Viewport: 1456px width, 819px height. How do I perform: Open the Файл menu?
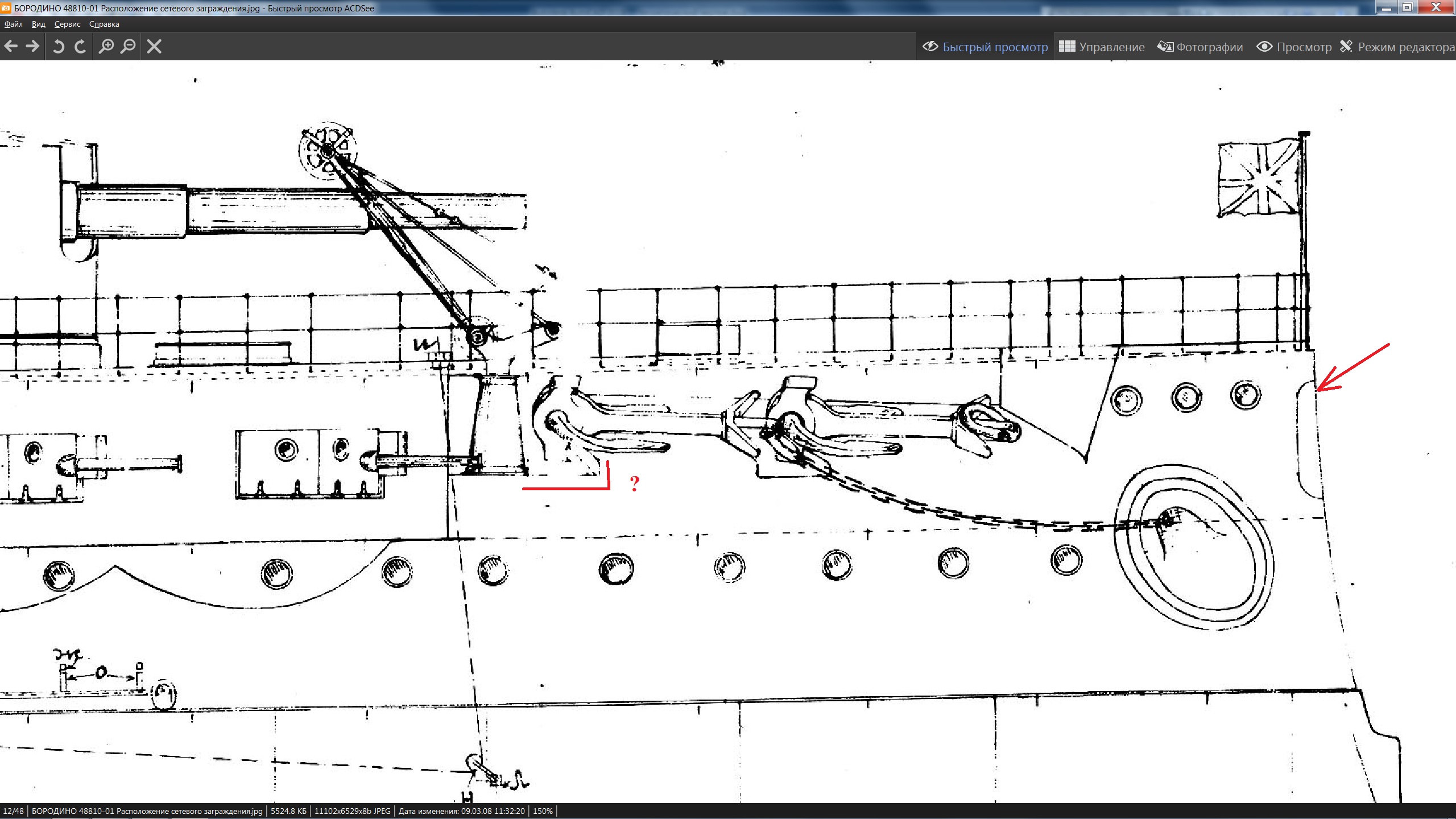[x=13, y=24]
